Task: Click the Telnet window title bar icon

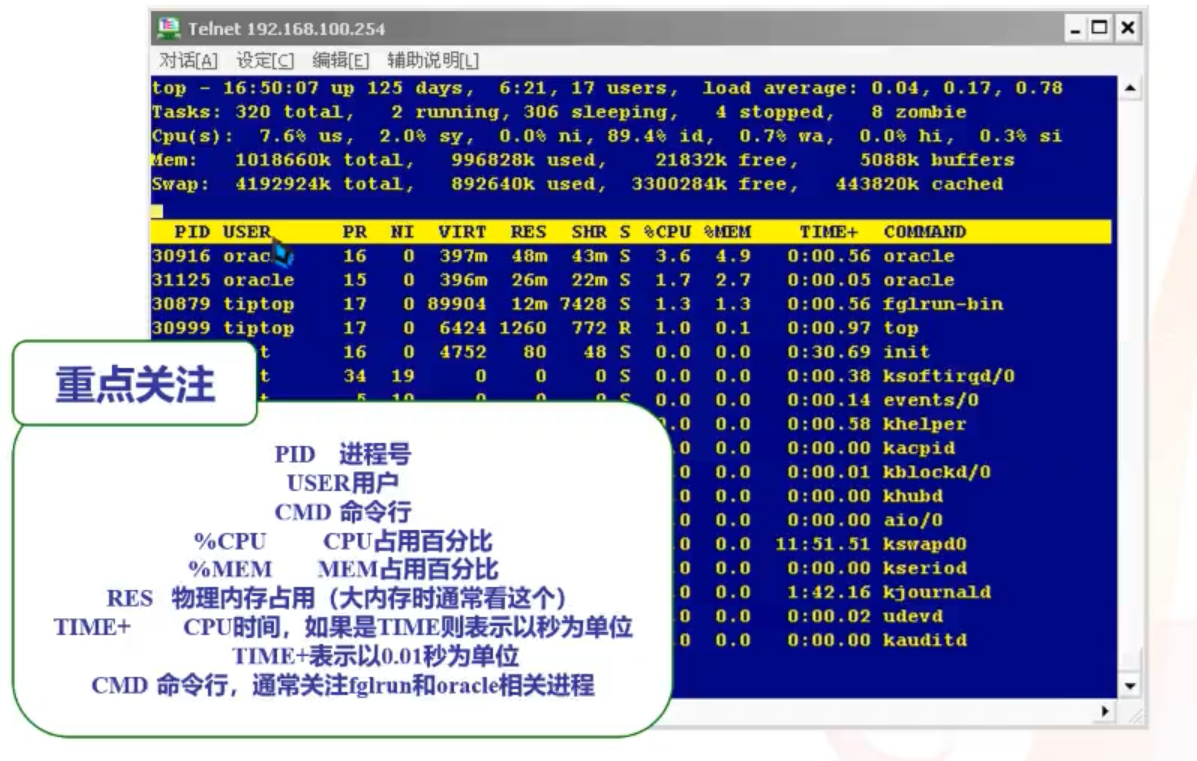Action: click(x=169, y=28)
